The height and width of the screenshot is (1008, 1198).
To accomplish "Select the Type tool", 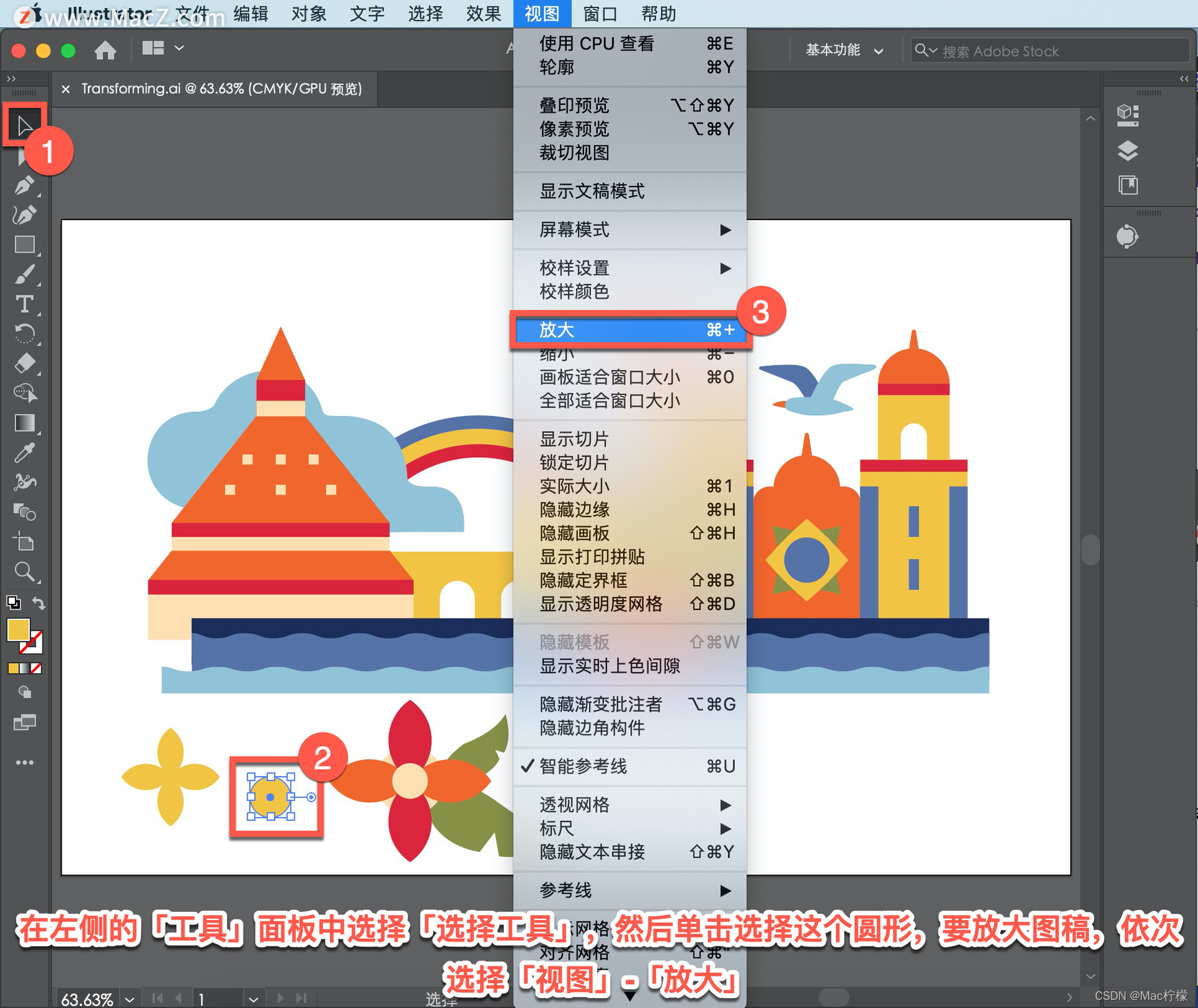I will pyautogui.click(x=24, y=304).
